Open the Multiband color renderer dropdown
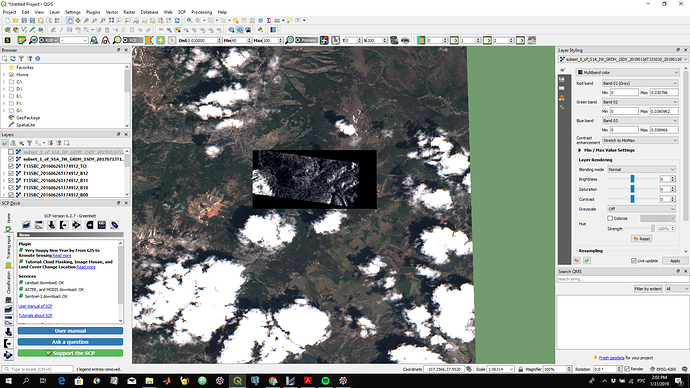The width and height of the screenshot is (690, 388). click(x=628, y=72)
